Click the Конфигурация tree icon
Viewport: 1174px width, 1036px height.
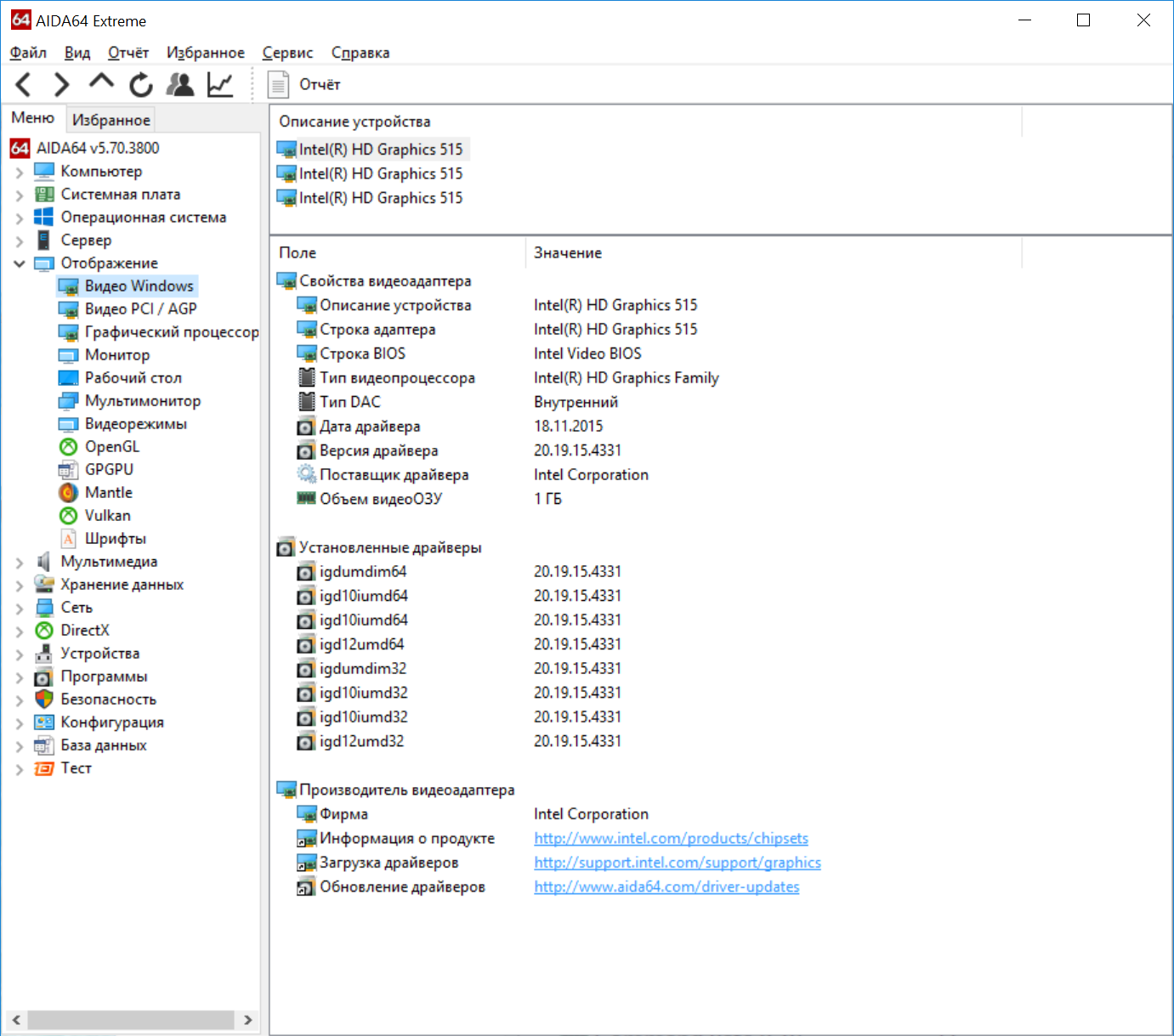point(44,722)
